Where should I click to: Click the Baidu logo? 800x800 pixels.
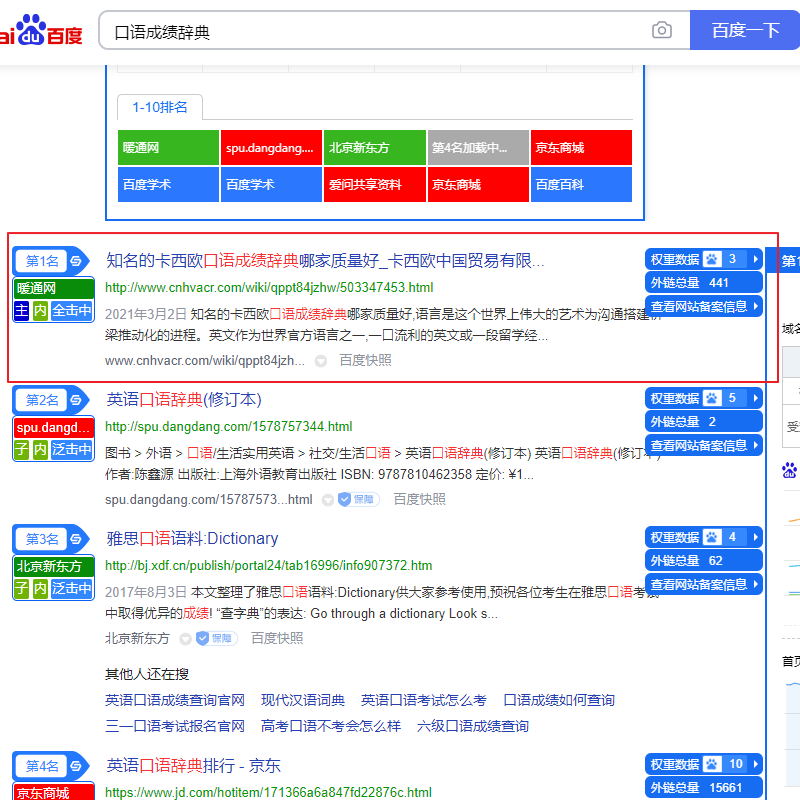point(41,31)
